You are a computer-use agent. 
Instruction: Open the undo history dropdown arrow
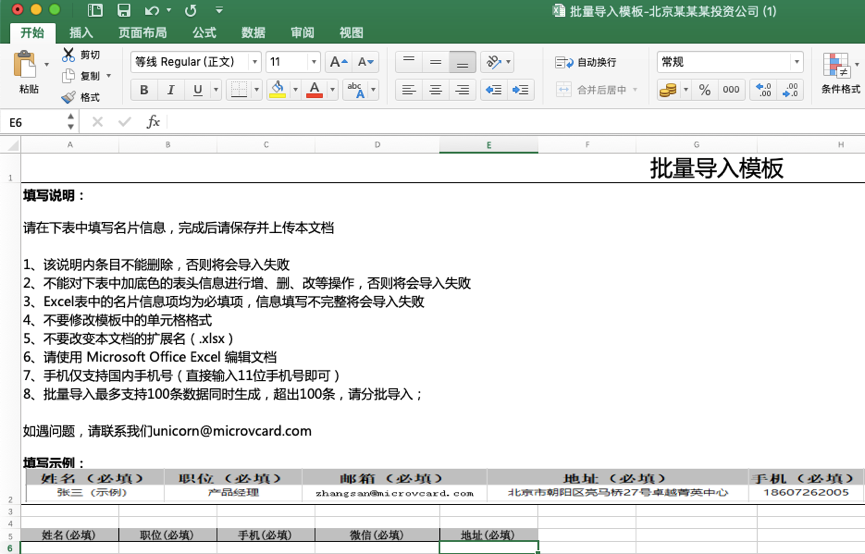tap(169, 10)
